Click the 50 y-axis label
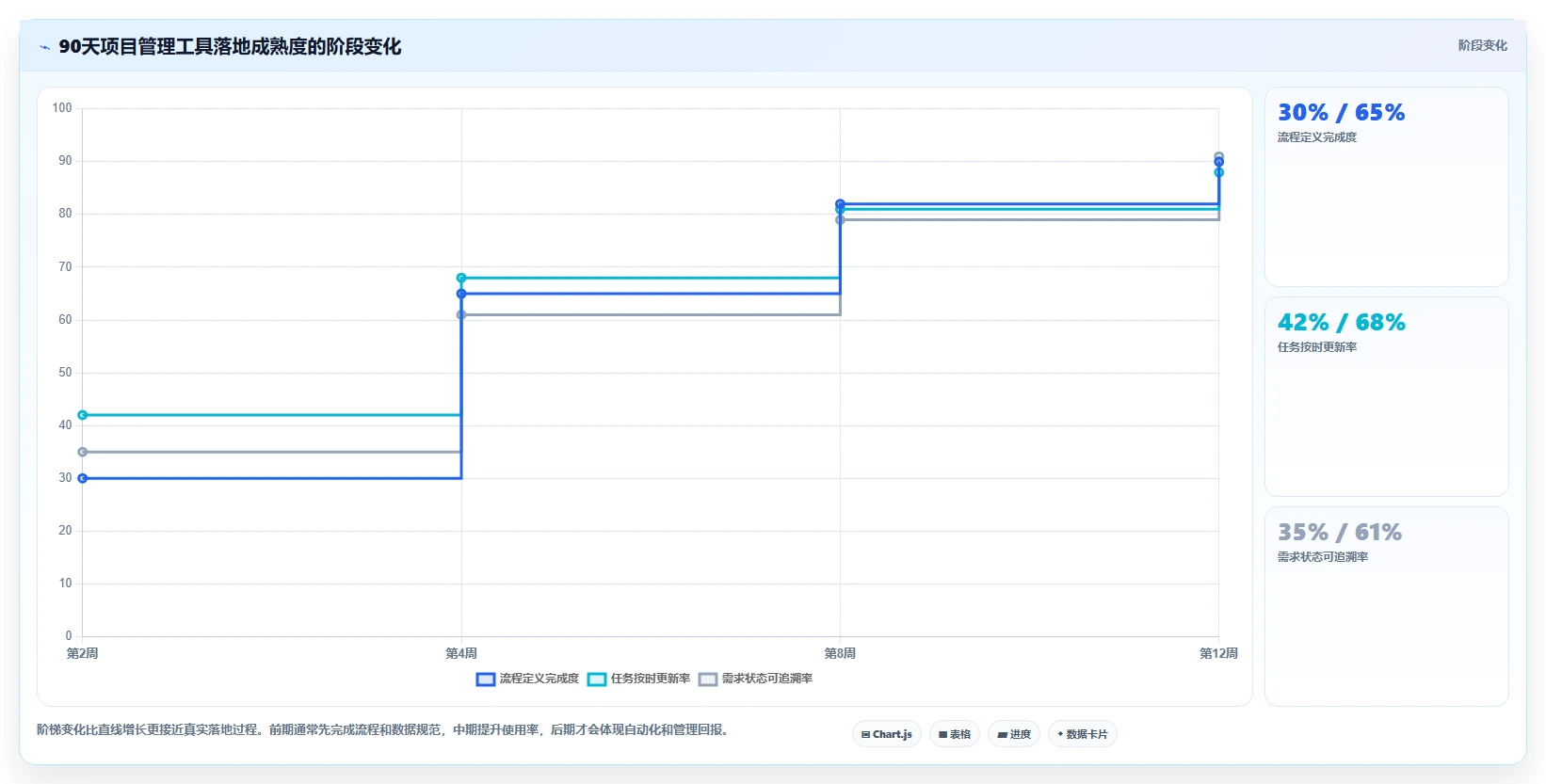The height and width of the screenshot is (784, 1546). tap(65, 373)
